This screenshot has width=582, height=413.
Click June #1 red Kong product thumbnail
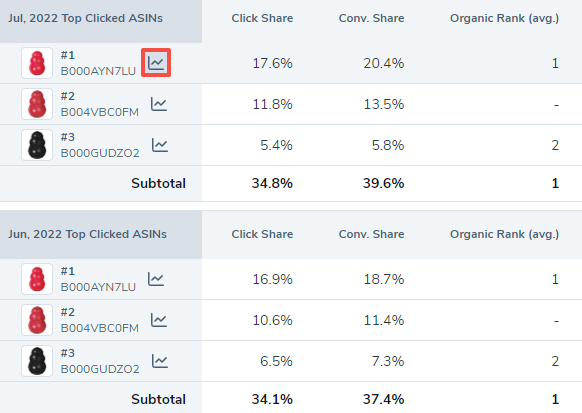(37, 279)
